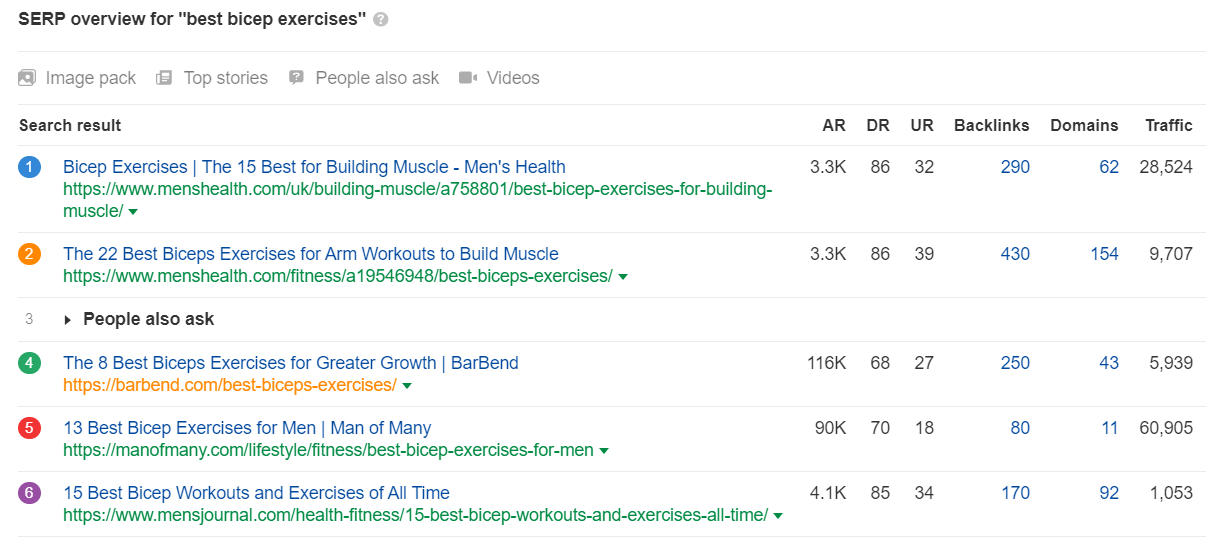Click the help question mark icon beside the SERP overview title
Image resolution: width=1206 pixels, height=542 pixels.
(380, 20)
